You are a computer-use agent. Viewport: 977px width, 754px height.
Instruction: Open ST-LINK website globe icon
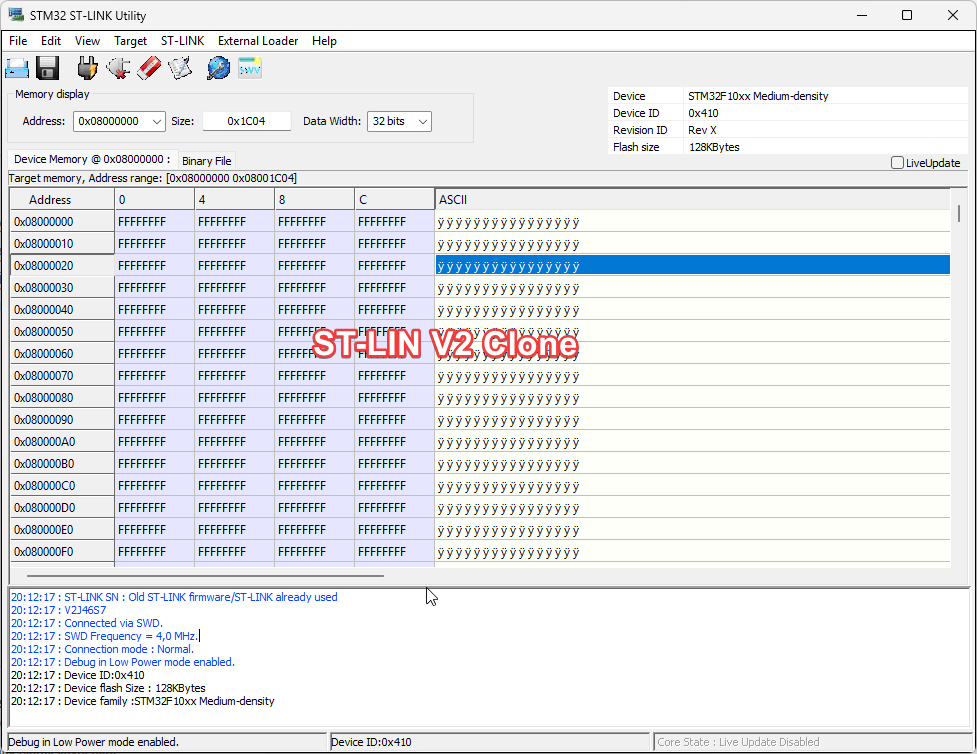tap(218, 68)
